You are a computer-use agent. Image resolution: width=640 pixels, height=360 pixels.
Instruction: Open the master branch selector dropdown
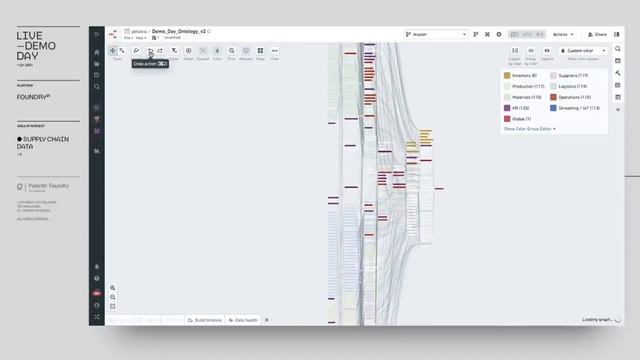[436, 35]
